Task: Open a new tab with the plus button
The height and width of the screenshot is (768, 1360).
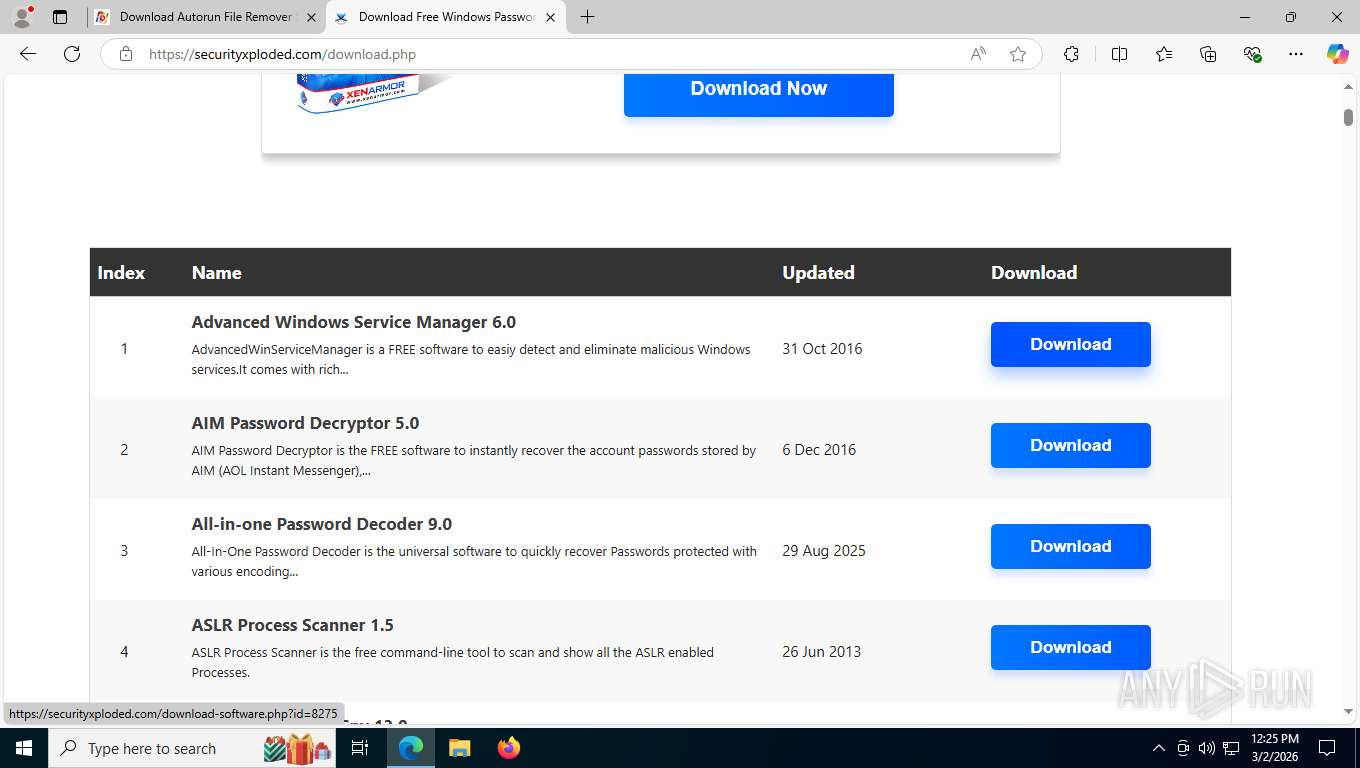Action: 587,17
